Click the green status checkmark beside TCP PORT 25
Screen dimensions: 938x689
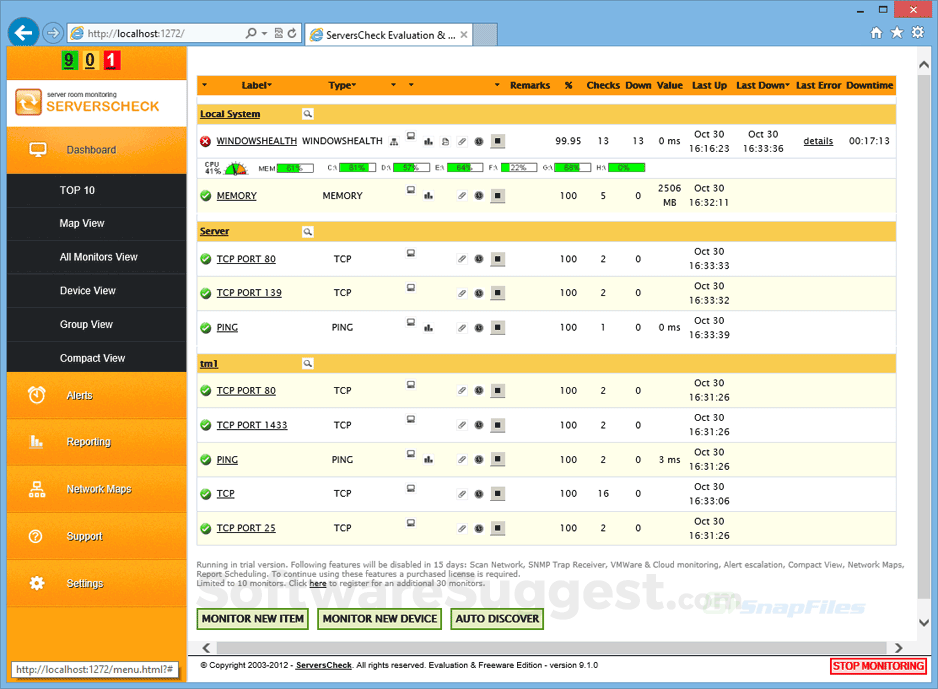coord(205,528)
